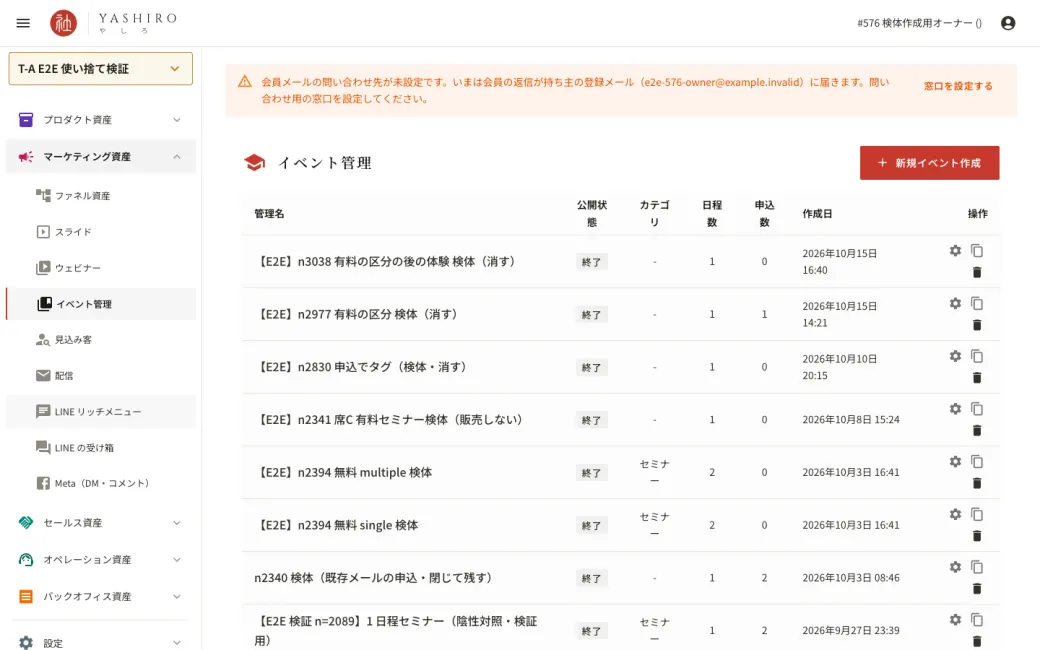
Task: Open settings gear for n3038 event
Action: (955, 251)
